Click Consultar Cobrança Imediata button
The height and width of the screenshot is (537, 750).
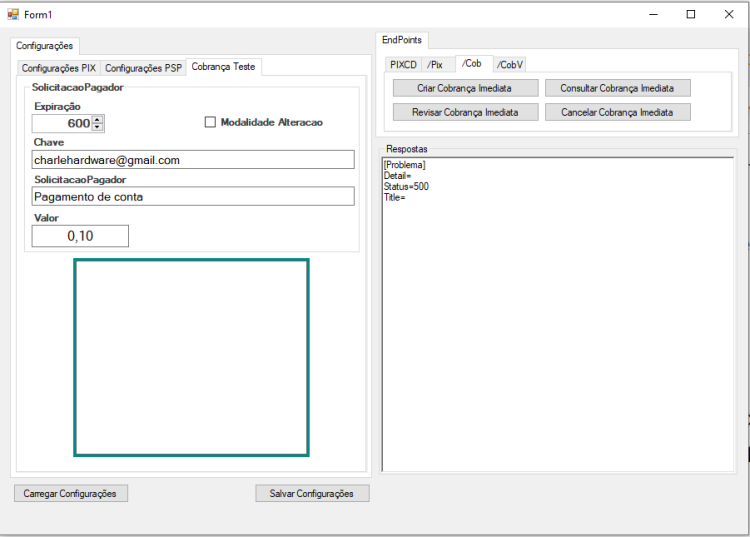(618, 88)
